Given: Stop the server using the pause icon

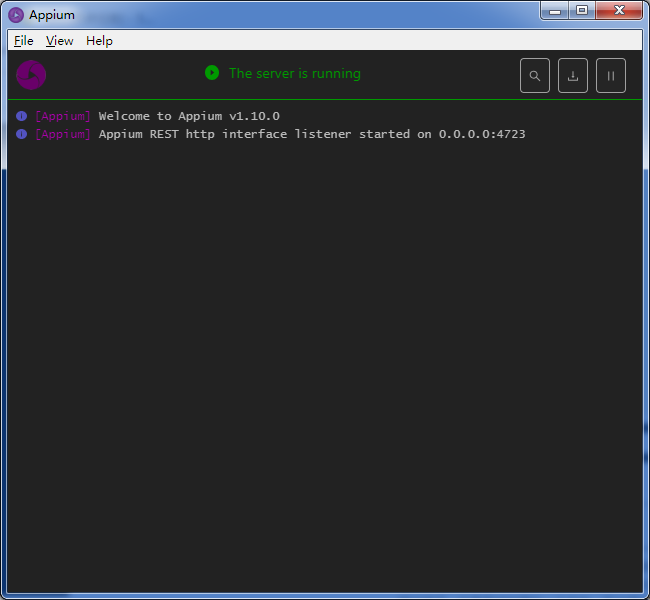Looking at the screenshot, I should pyautogui.click(x=611, y=76).
